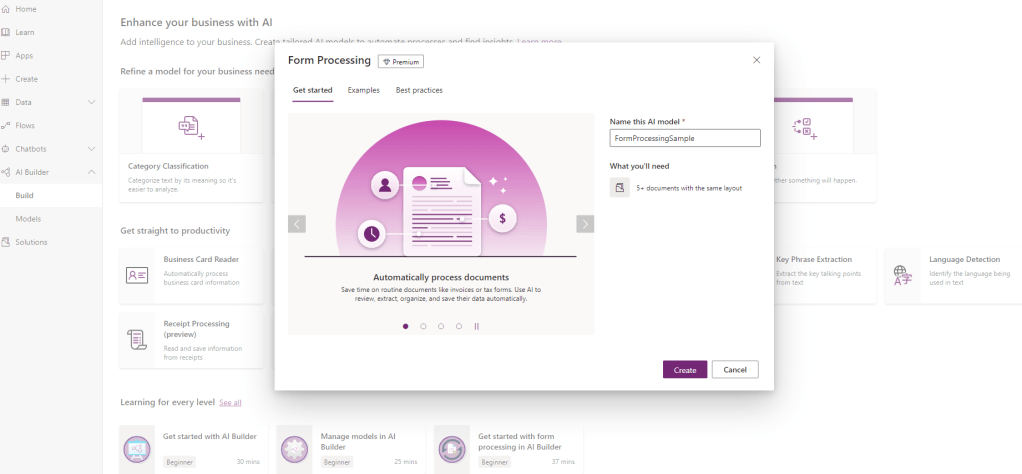
Task: Click the Create button
Action: pyautogui.click(x=685, y=370)
